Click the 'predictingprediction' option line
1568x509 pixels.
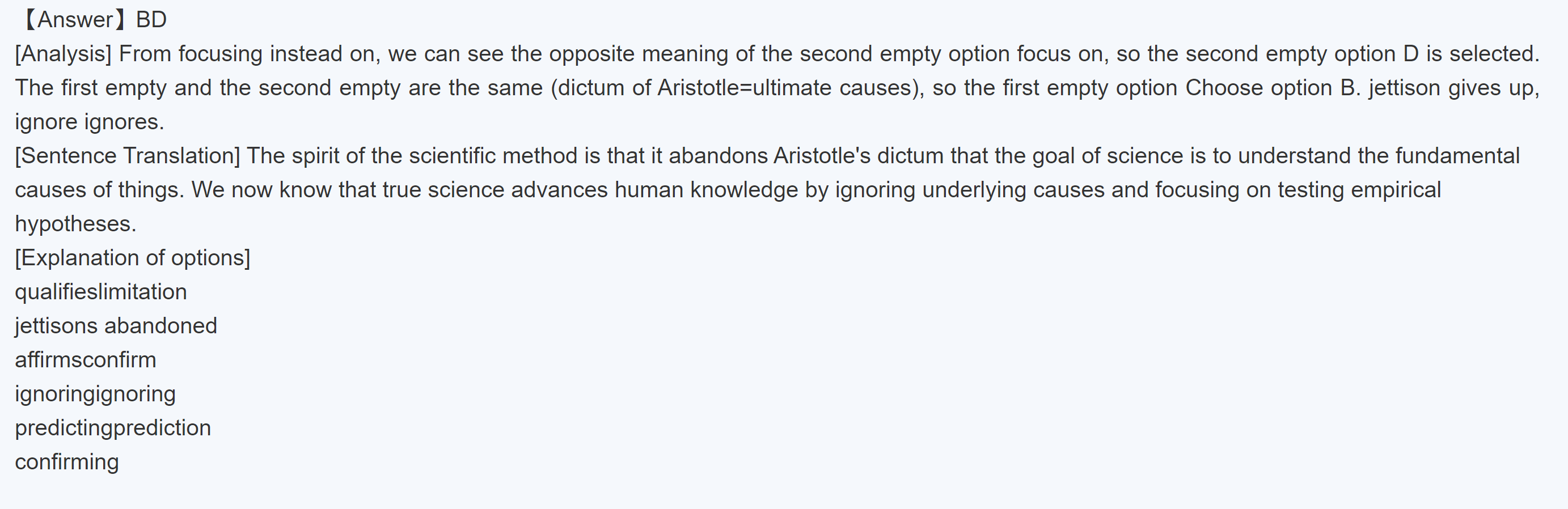click(x=113, y=429)
